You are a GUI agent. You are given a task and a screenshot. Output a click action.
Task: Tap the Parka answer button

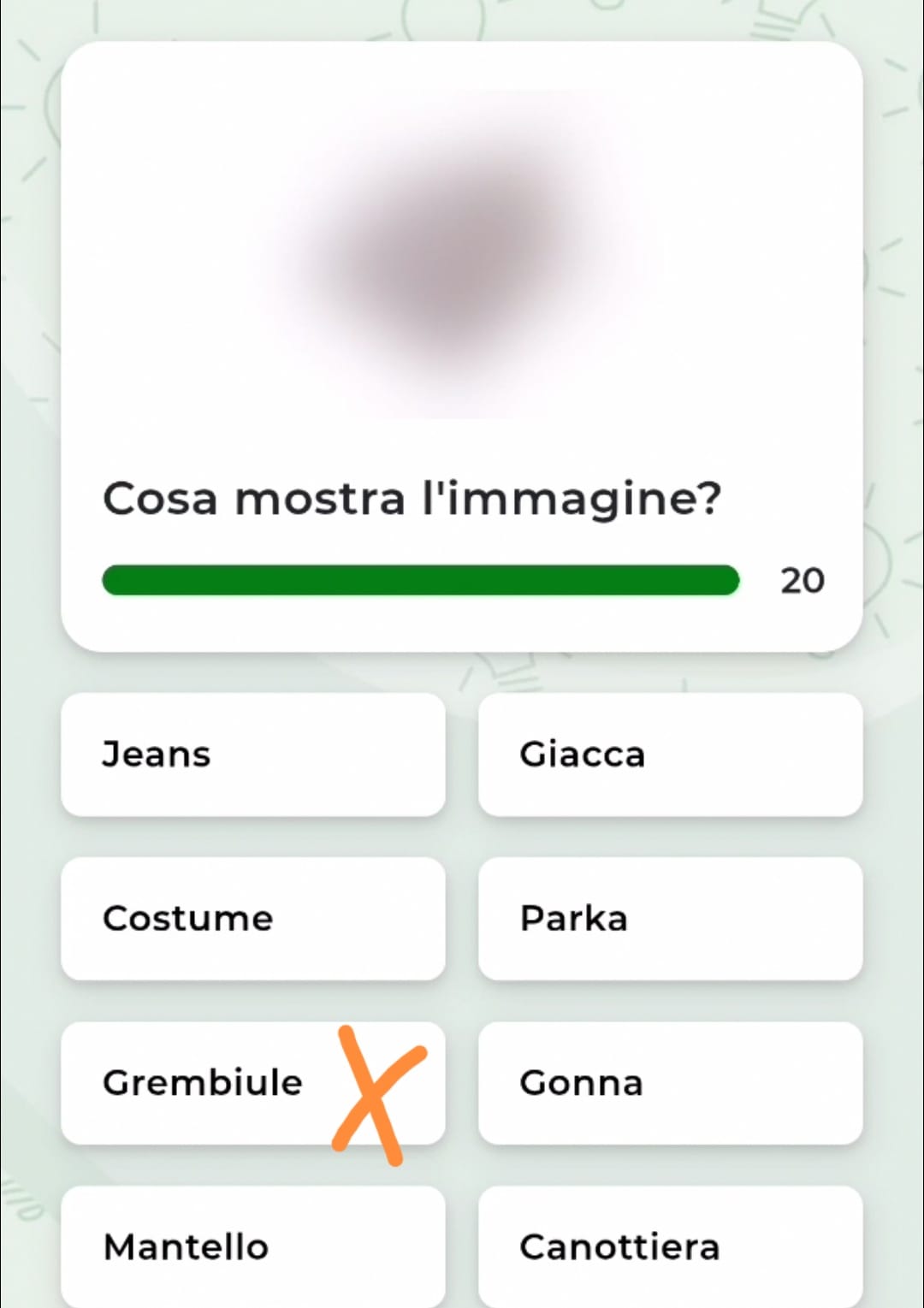[670, 919]
